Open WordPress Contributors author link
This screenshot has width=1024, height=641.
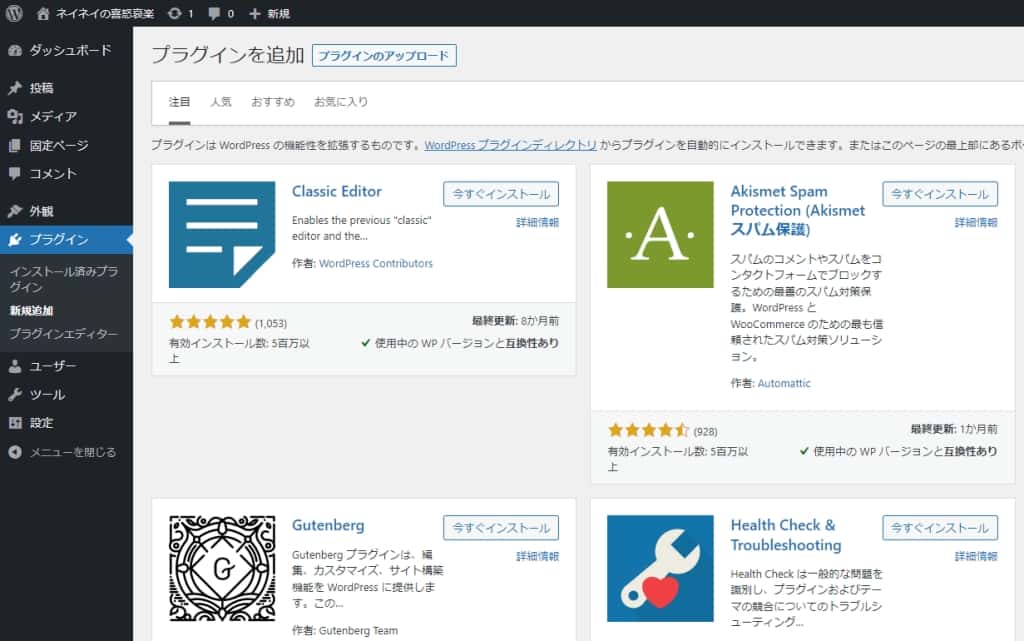point(376,264)
